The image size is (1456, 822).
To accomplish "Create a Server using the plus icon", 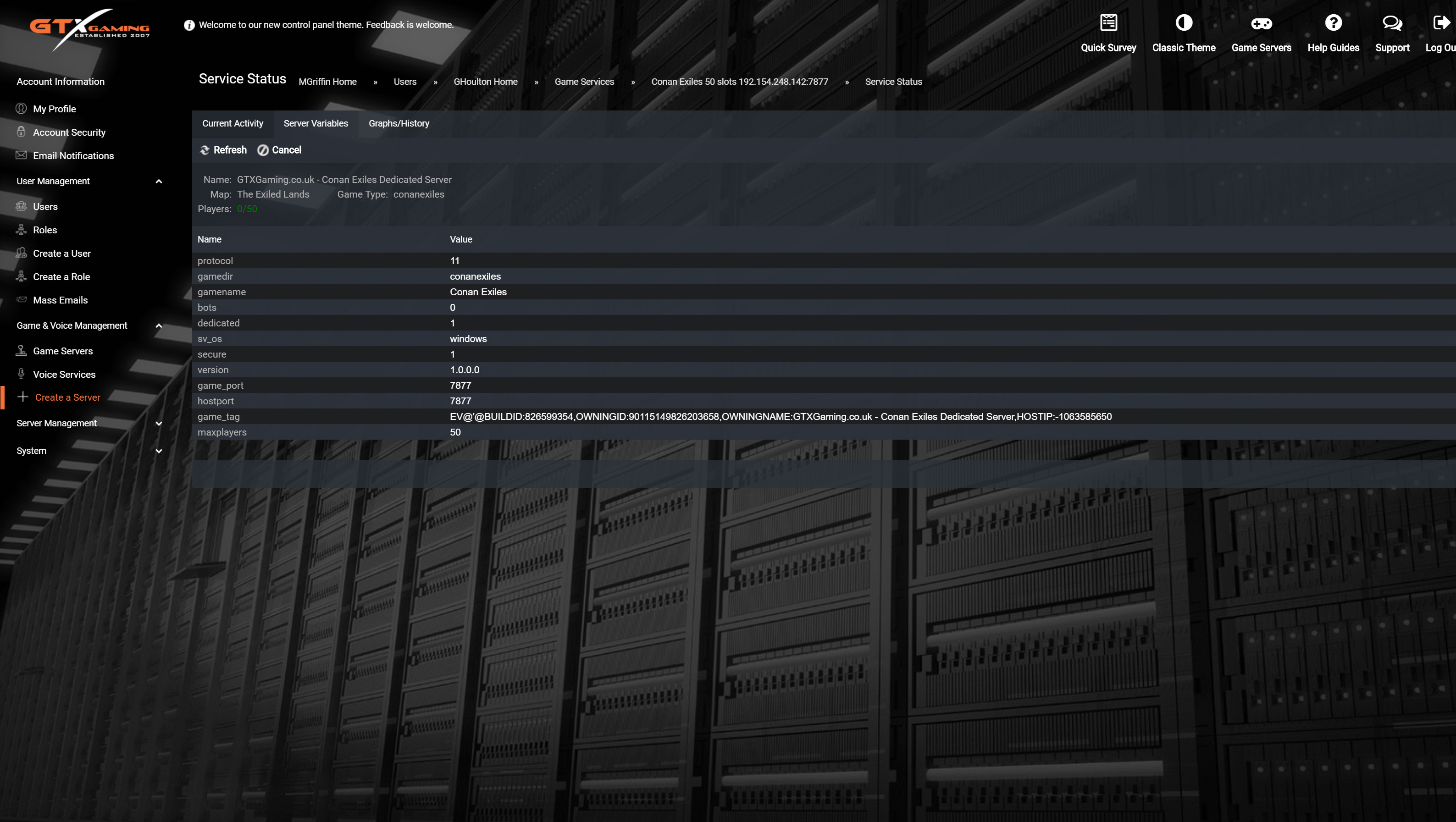I will (x=68, y=397).
